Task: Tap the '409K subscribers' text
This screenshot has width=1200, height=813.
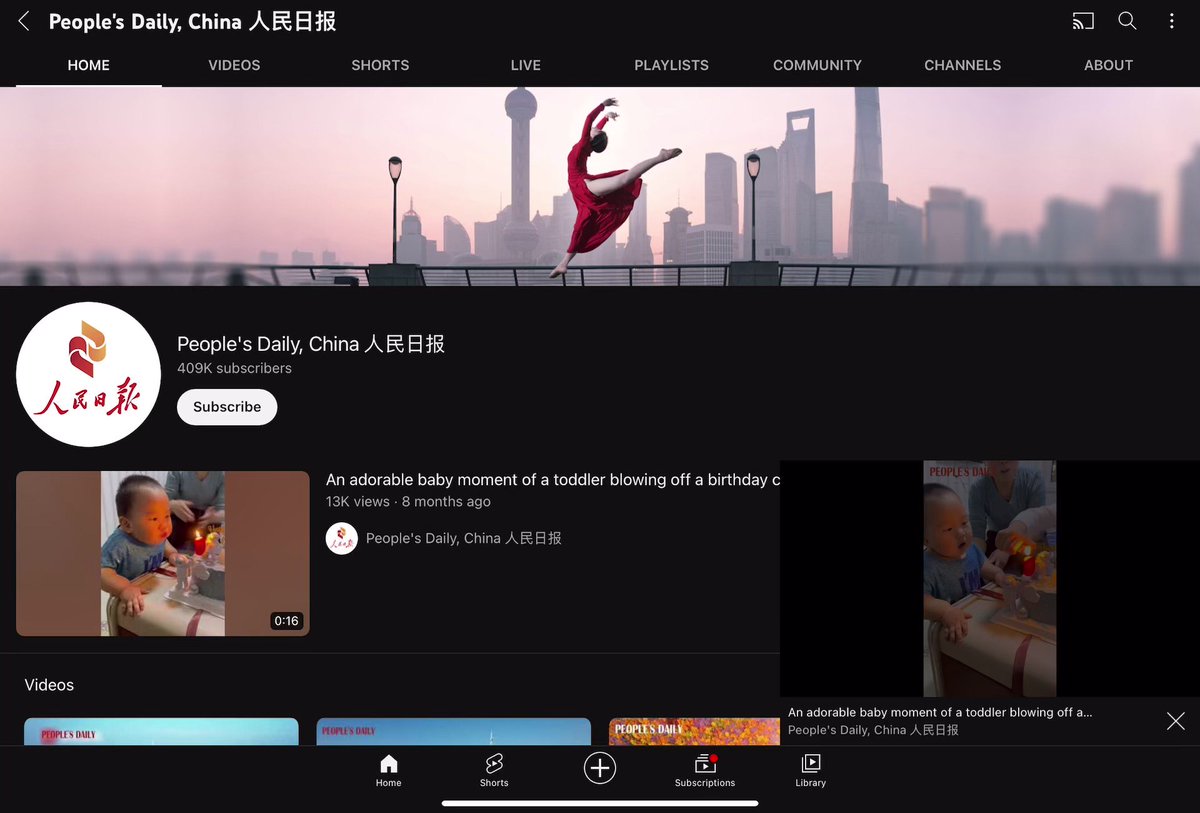Action: 235,368
